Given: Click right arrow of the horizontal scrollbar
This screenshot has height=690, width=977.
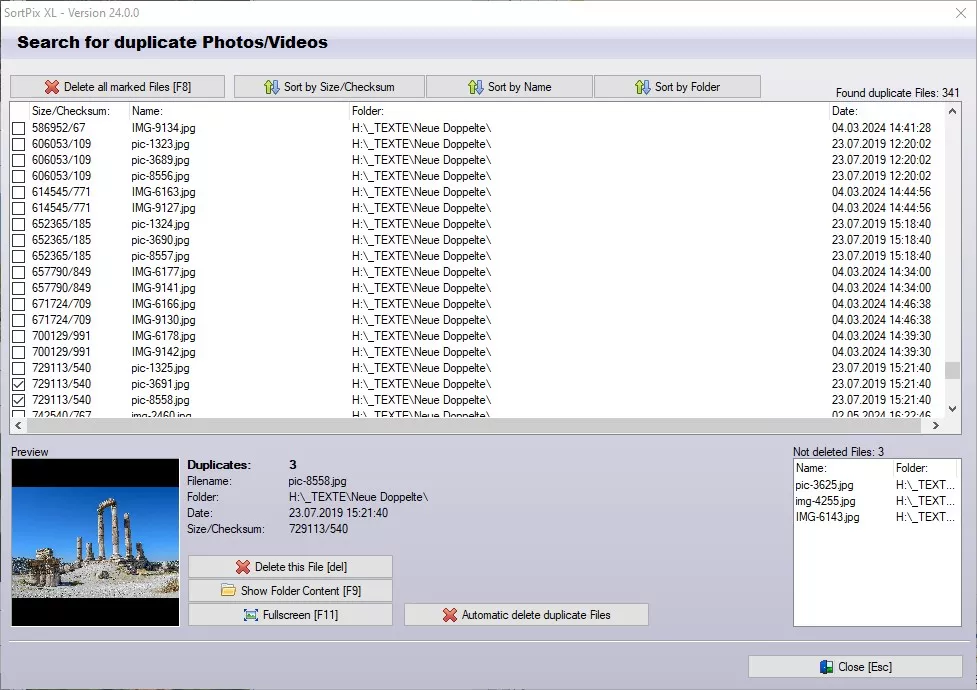Looking at the screenshot, I should (935, 425).
